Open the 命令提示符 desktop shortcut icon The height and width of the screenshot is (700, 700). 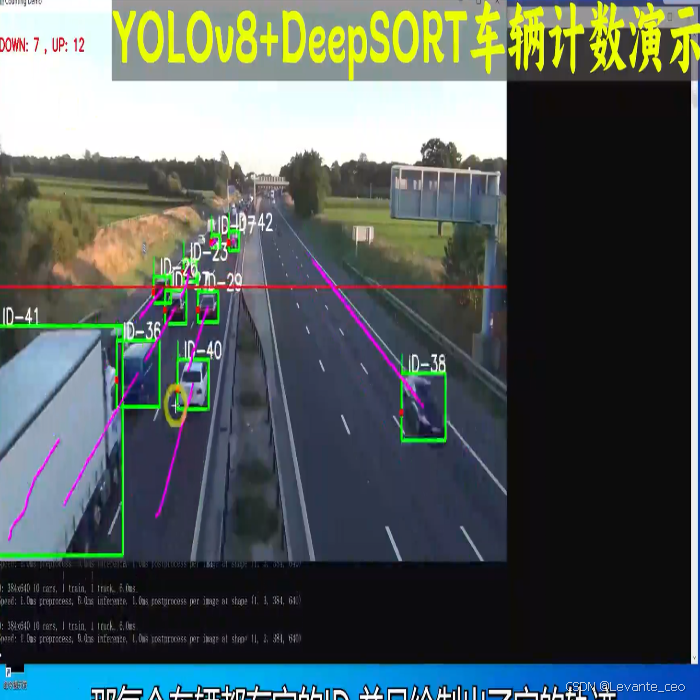point(13,676)
